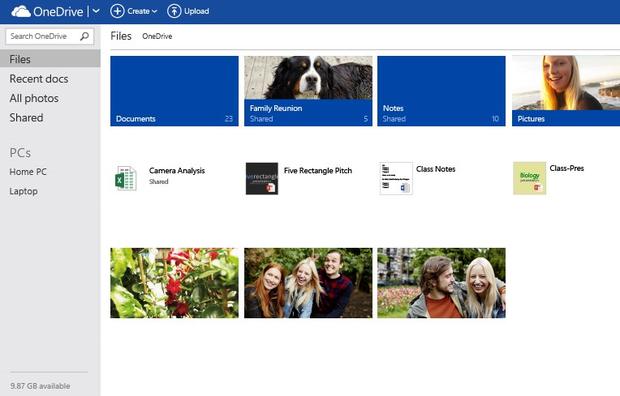The image size is (620, 396).
Task: Open the Laptop link under PCs
Action: click(x=24, y=191)
